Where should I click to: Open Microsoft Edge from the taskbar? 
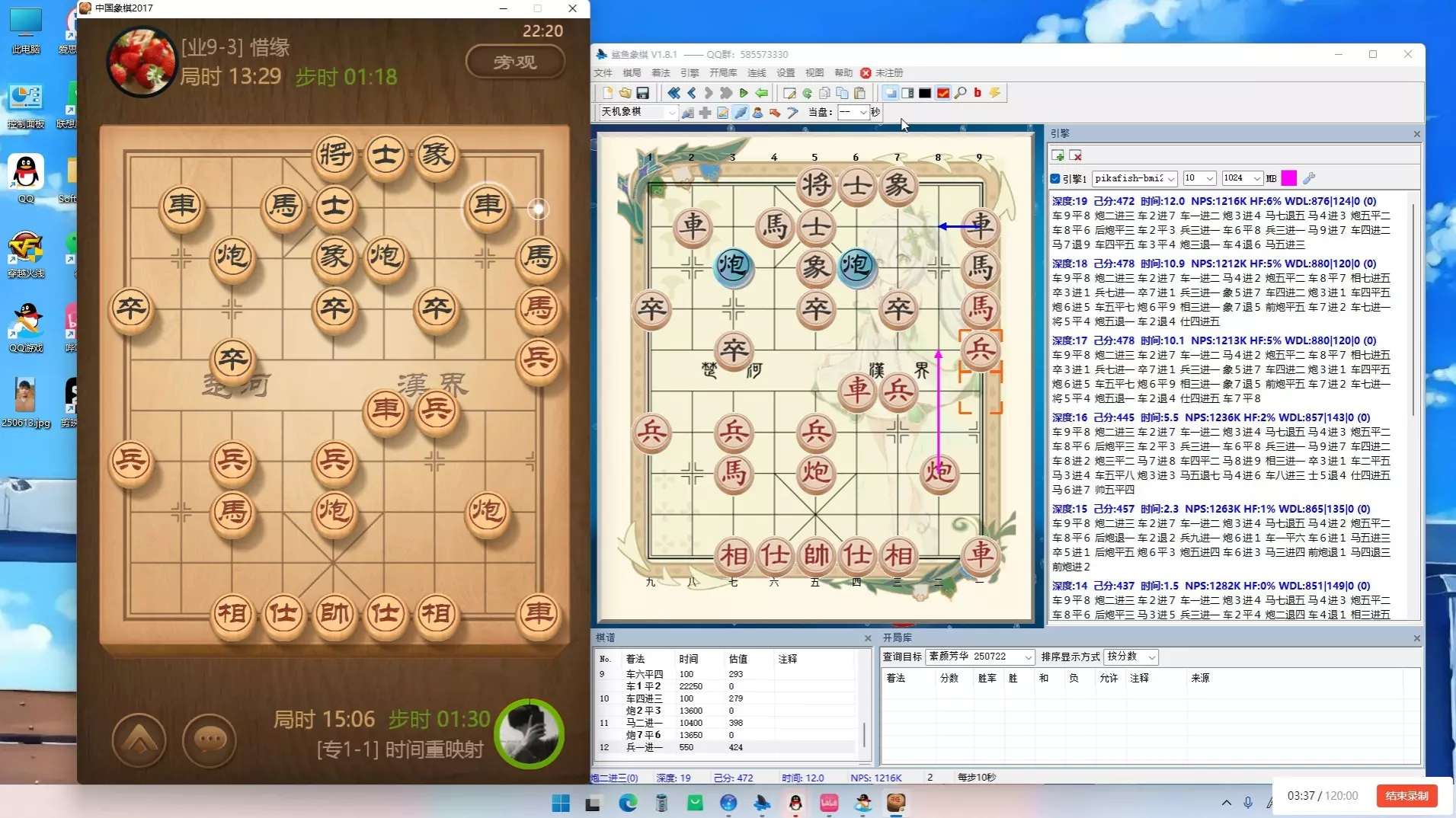pyautogui.click(x=628, y=803)
